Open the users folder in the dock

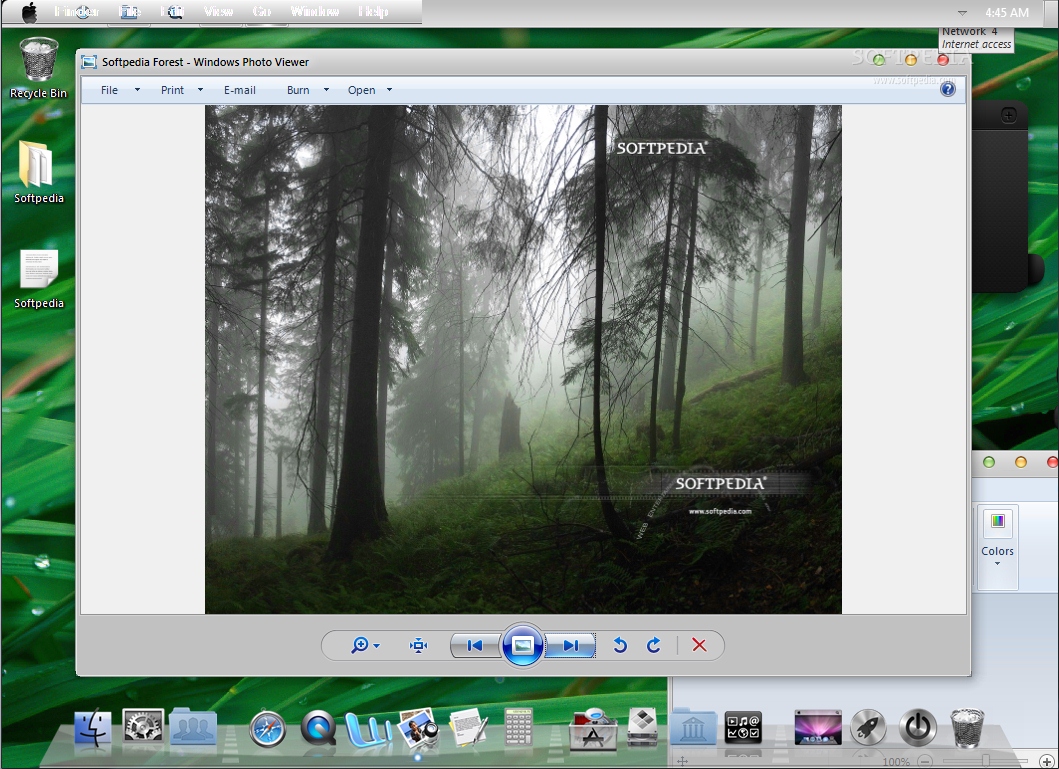pyautogui.click(x=193, y=726)
